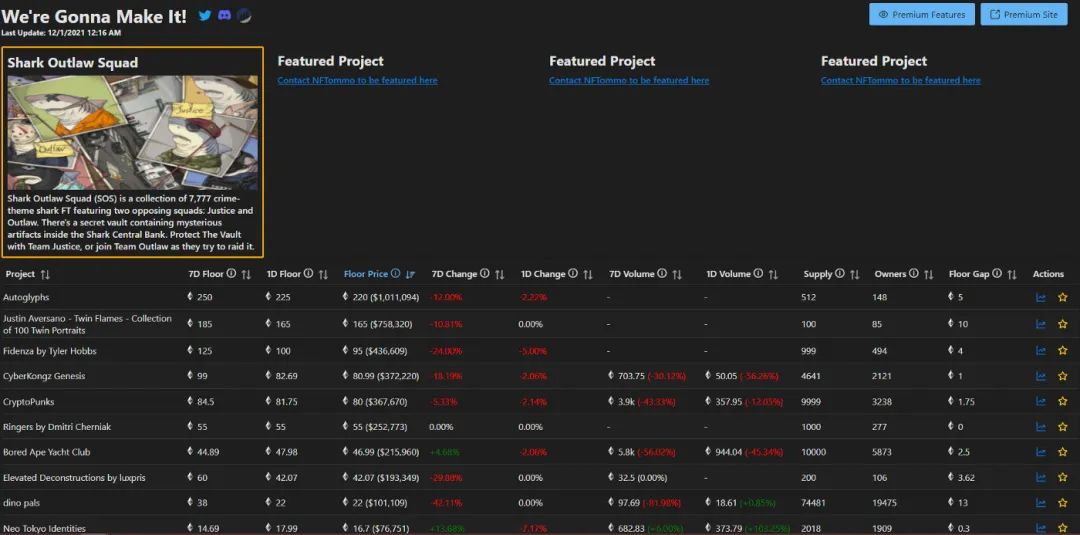Screen dimensions: 1080x535
Task: Show info icon for 1D Change
Action: (x=573, y=274)
